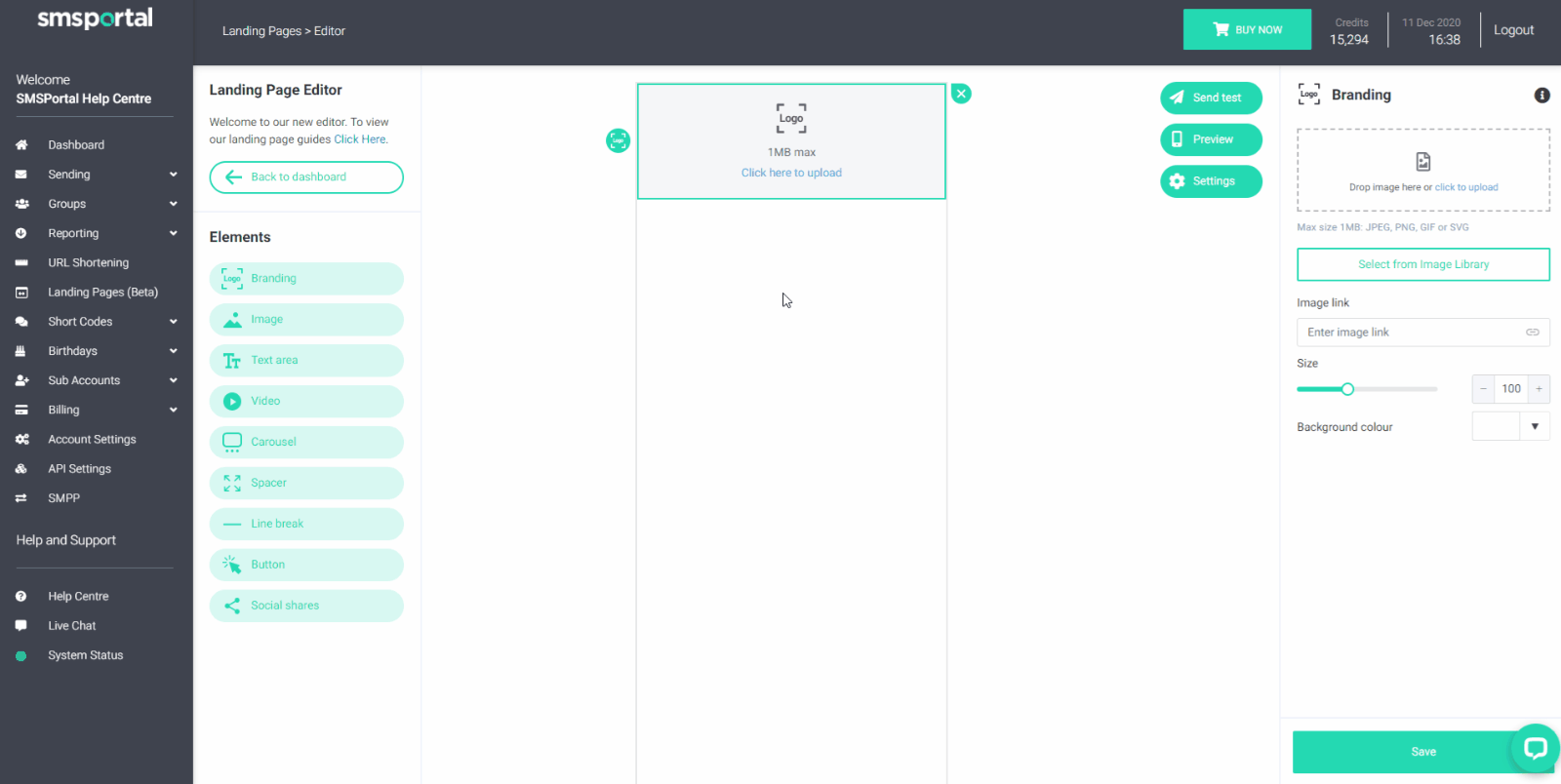The image size is (1561, 784).
Task: Click the upload file icon in drop zone
Action: coord(1423,162)
